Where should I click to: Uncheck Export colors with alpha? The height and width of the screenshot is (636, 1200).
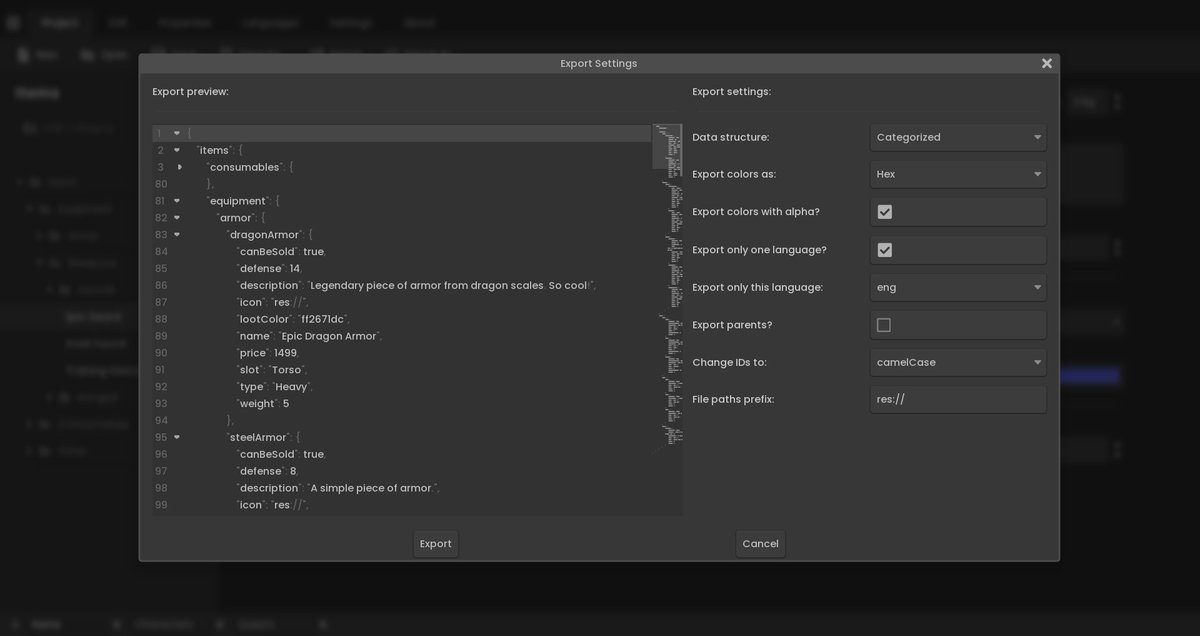coord(884,212)
